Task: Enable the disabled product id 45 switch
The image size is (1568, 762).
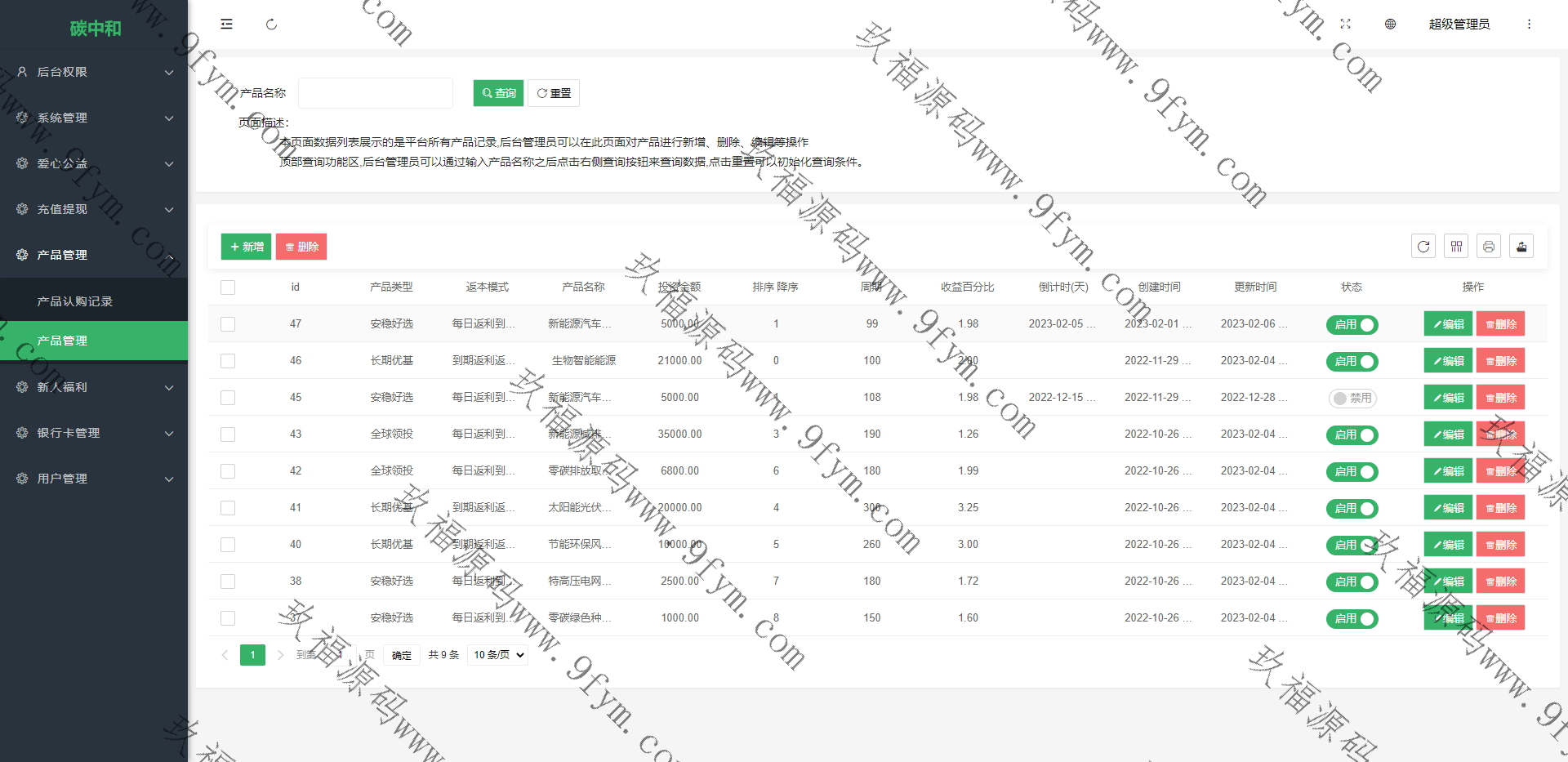Action: point(1352,399)
